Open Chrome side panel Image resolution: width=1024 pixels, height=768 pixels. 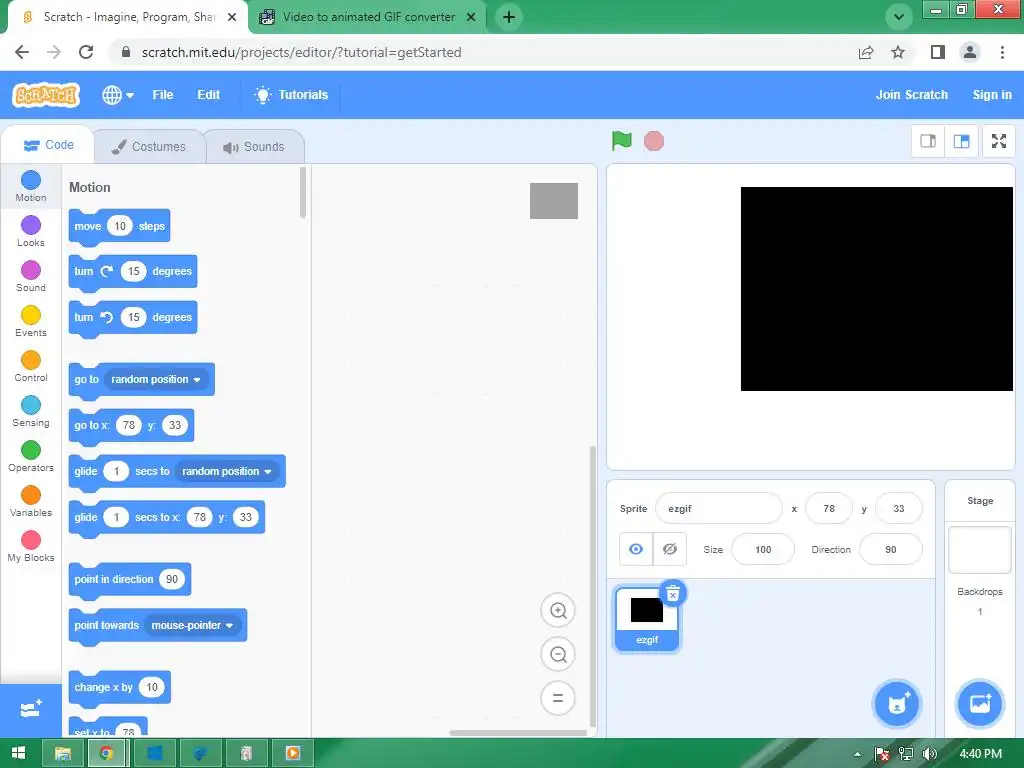click(x=938, y=52)
